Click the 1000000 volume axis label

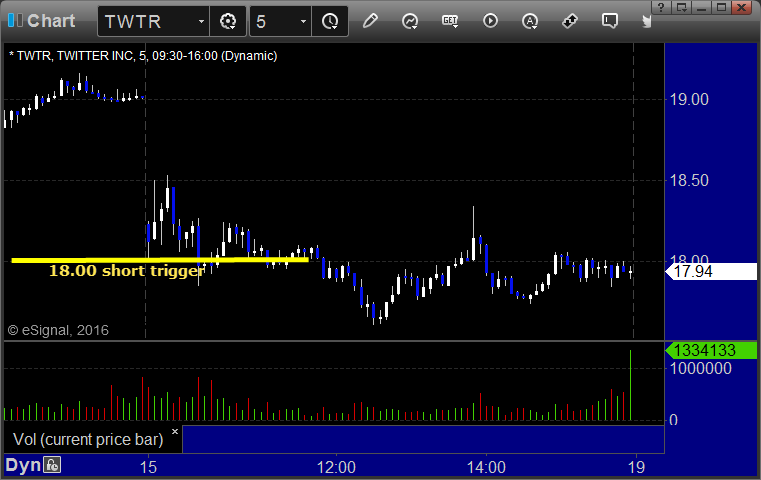point(701,368)
